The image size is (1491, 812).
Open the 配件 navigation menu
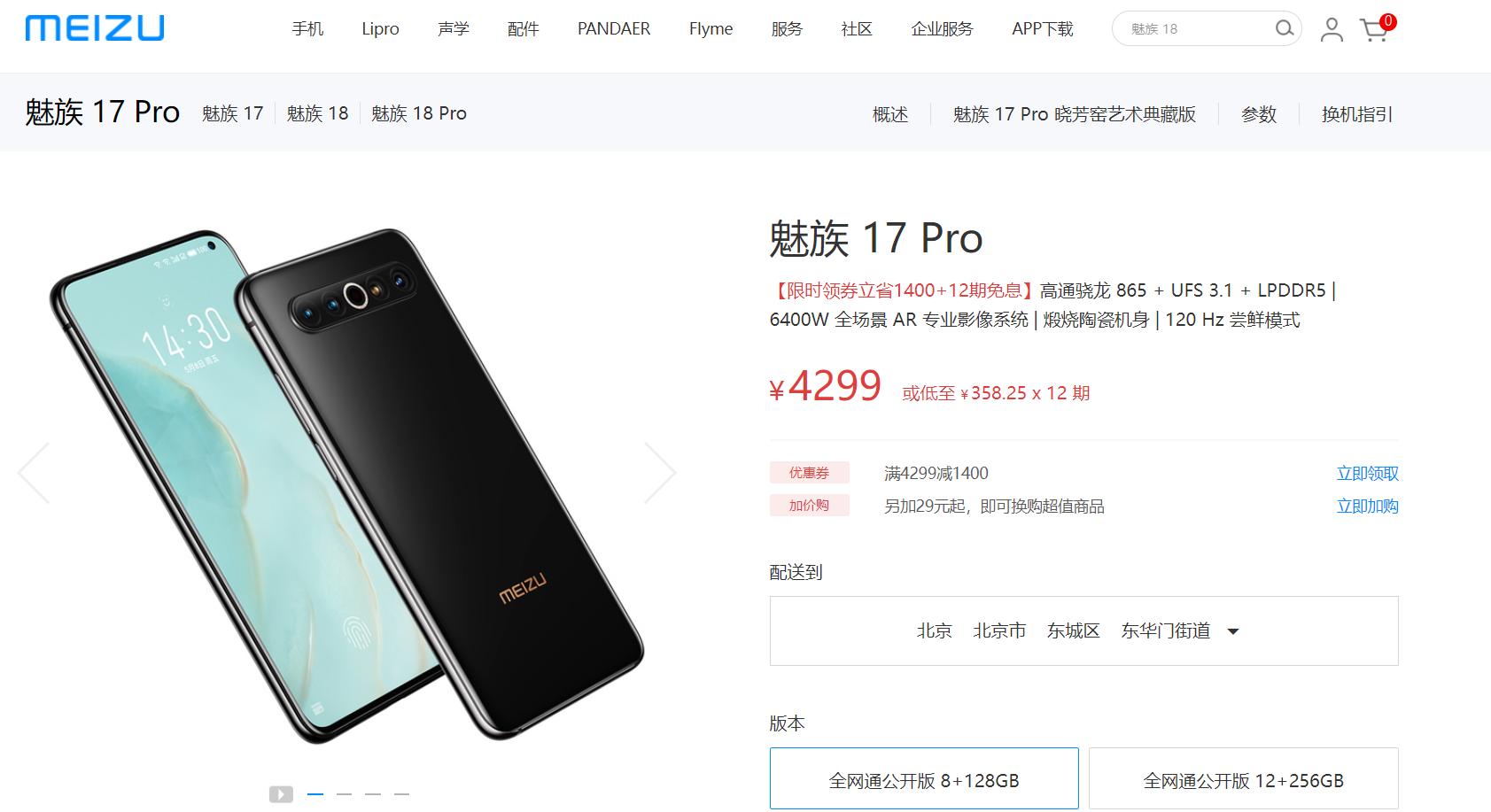click(x=523, y=29)
